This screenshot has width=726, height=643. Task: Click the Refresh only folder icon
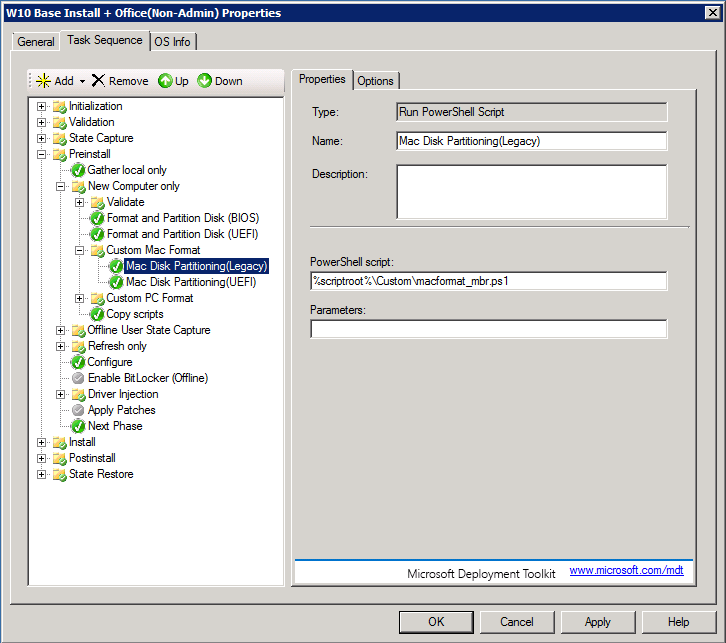coord(79,347)
